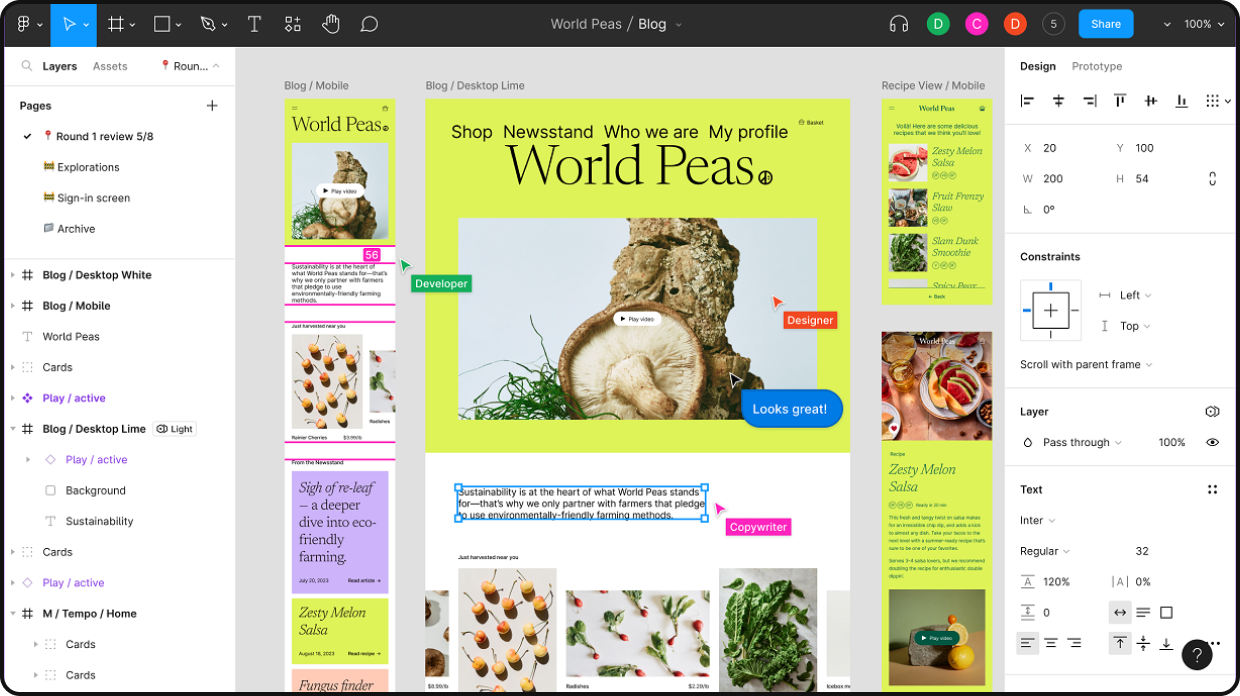
Task: Toggle constrain proportions lock
Action: 1212,178
